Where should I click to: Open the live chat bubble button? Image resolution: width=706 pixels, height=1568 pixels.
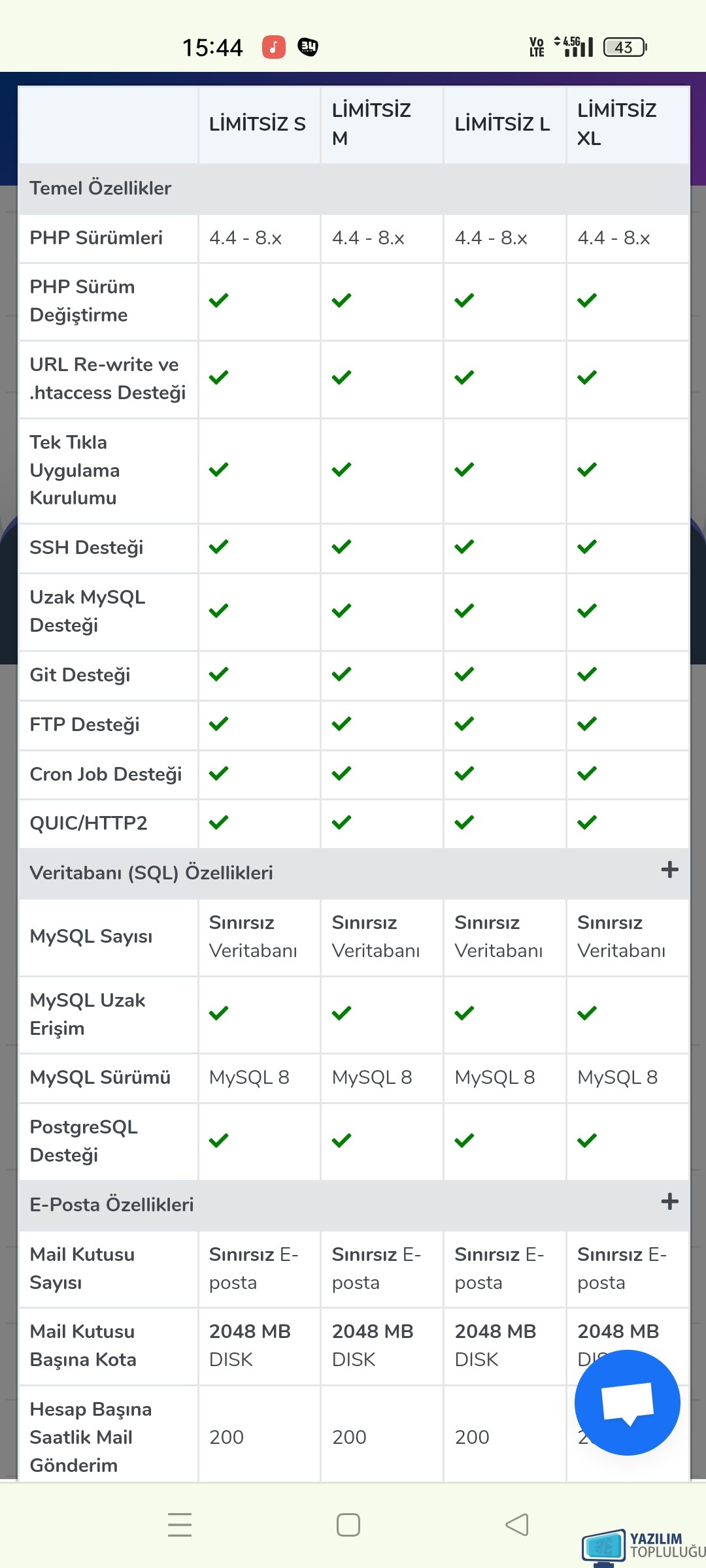627,1403
